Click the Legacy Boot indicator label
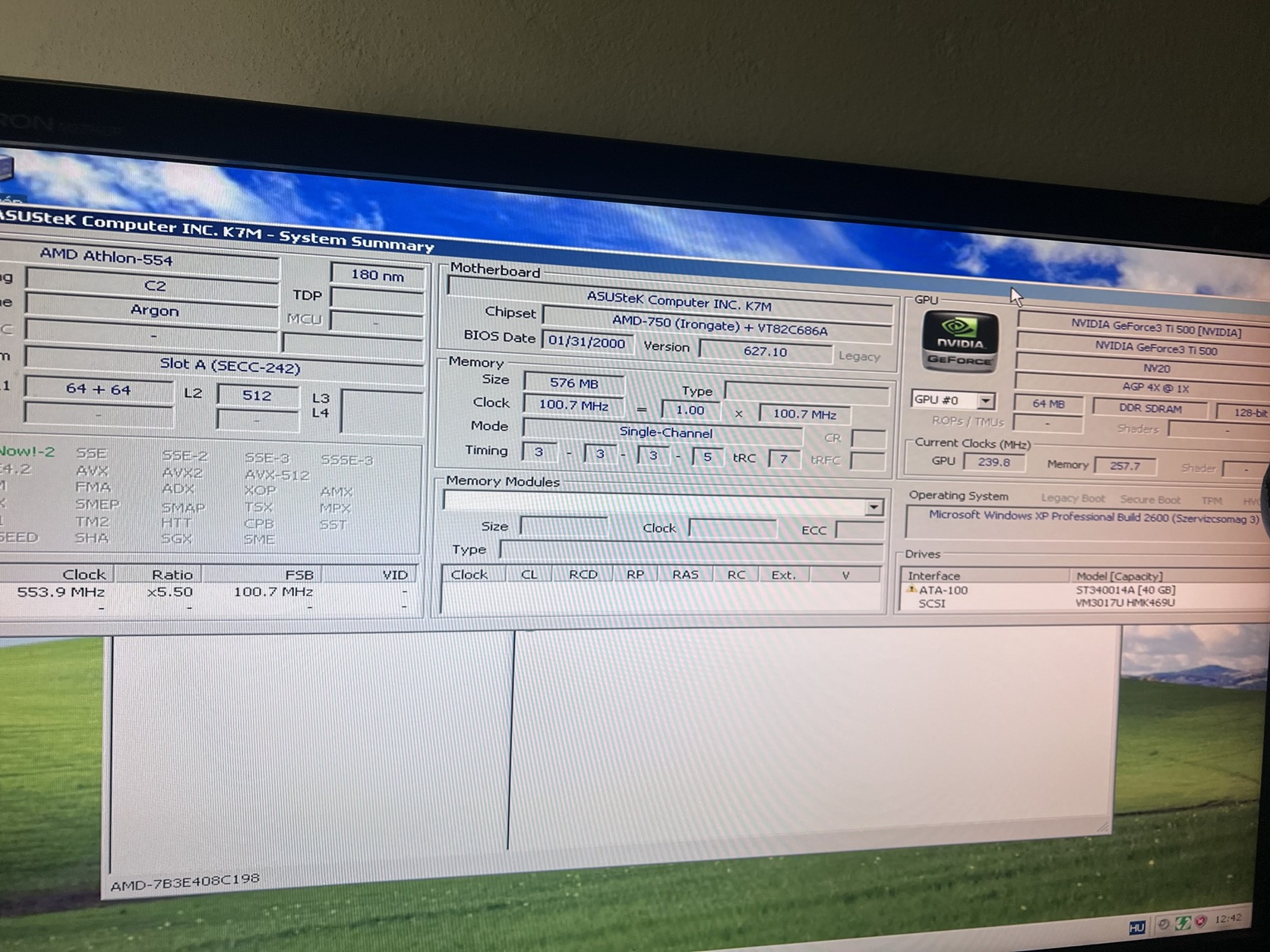Screen dimensions: 1270x952 point(1073,498)
